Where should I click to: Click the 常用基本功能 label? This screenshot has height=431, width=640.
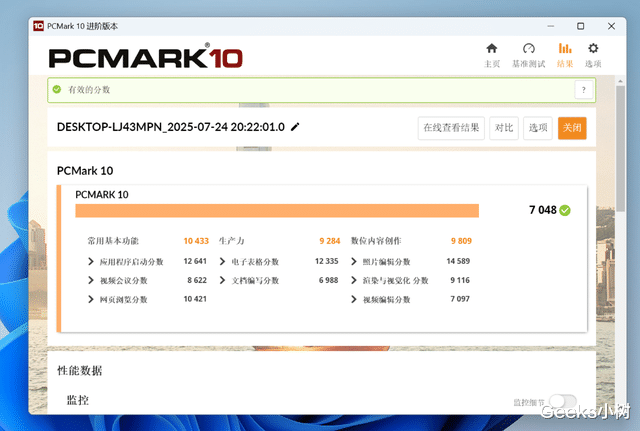pyautogui.click(x=113, y=241)
